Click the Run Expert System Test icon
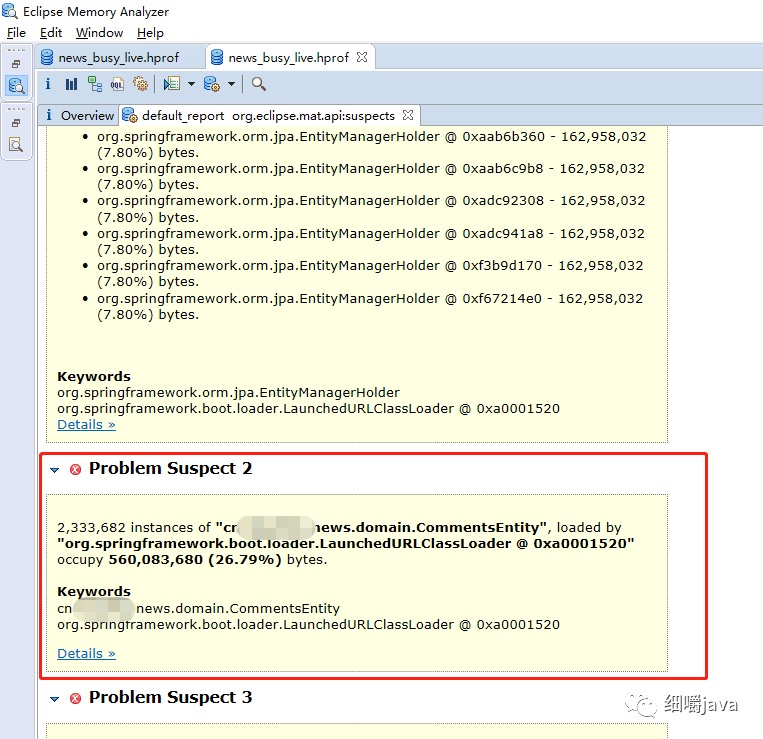763x739 pixels. pos(172,84)
